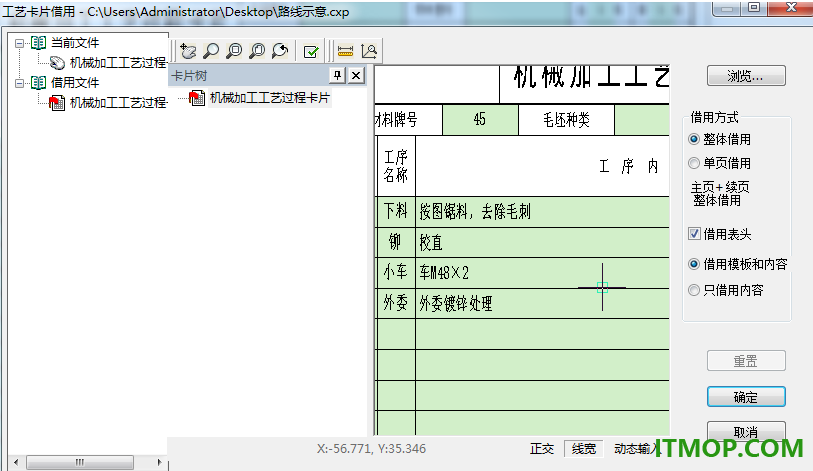Click the material value 45 cell
This screenshot has width=813, height=471.
coord(480,120)
